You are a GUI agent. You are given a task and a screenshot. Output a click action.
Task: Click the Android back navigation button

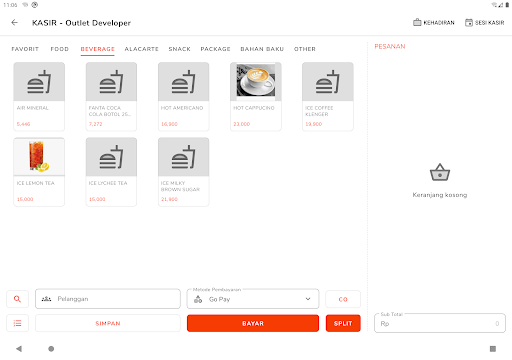(19, 349)
